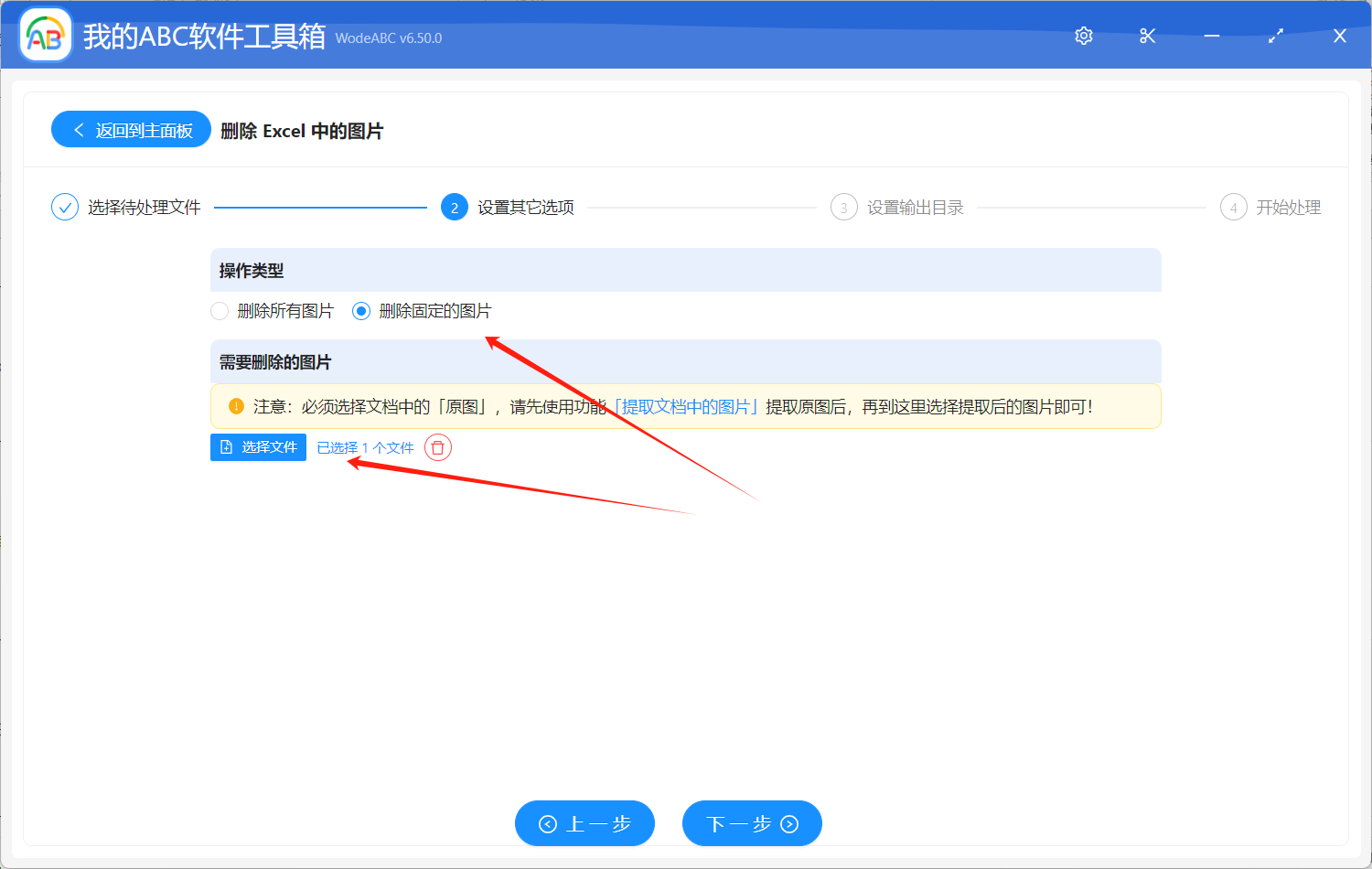
Task: Click the orange warning icon in the notice bar
Action: (238, 406)
